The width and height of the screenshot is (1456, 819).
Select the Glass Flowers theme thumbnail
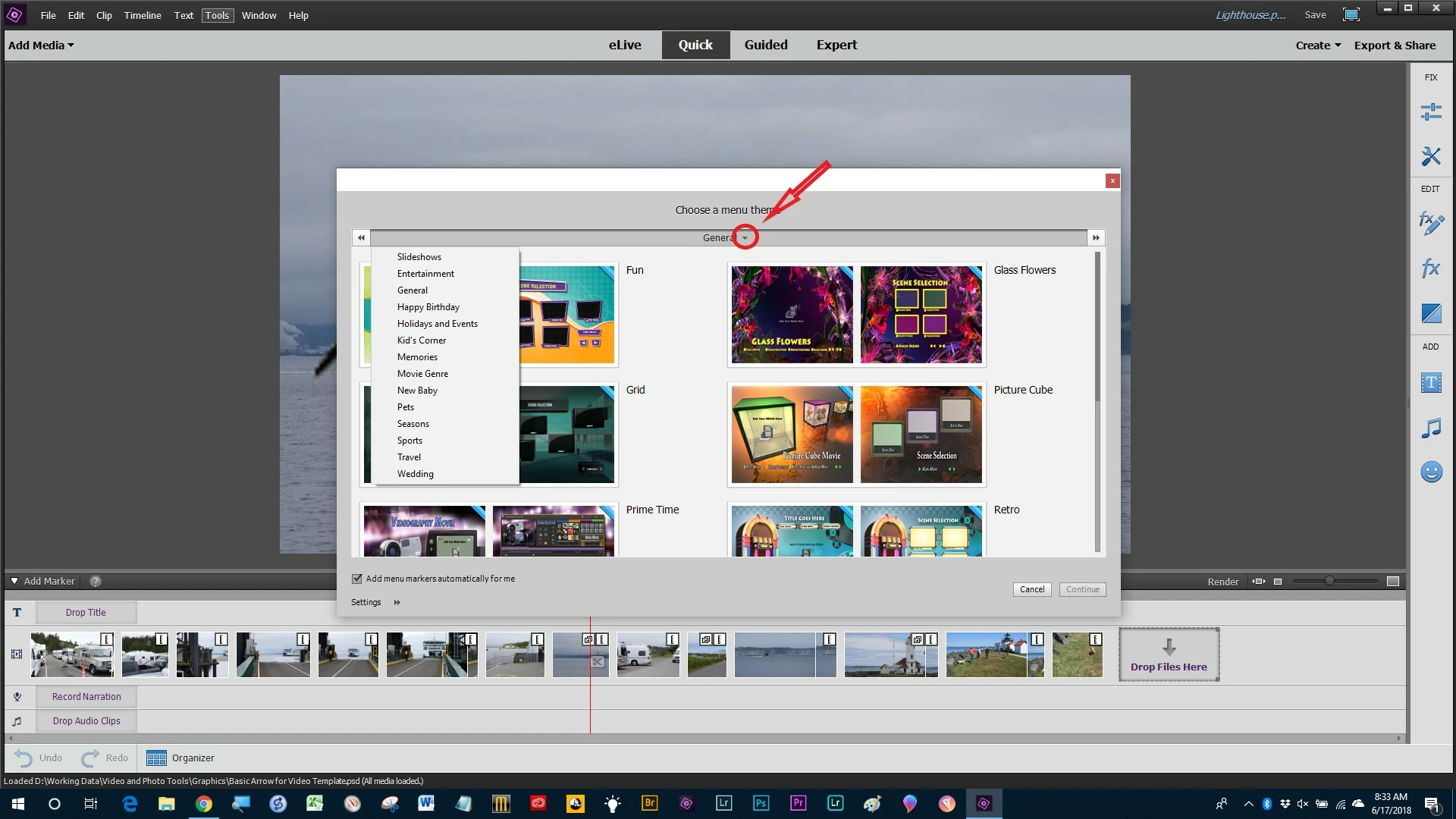click(x=792, y=314)
